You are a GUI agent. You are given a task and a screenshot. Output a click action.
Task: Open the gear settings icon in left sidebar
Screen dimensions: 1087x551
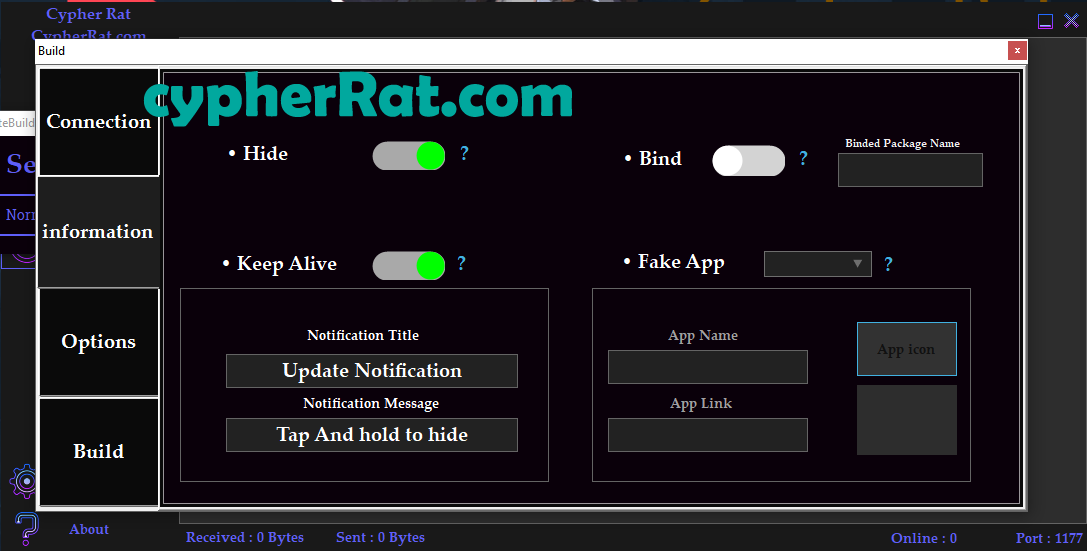[x=24, y=482]
